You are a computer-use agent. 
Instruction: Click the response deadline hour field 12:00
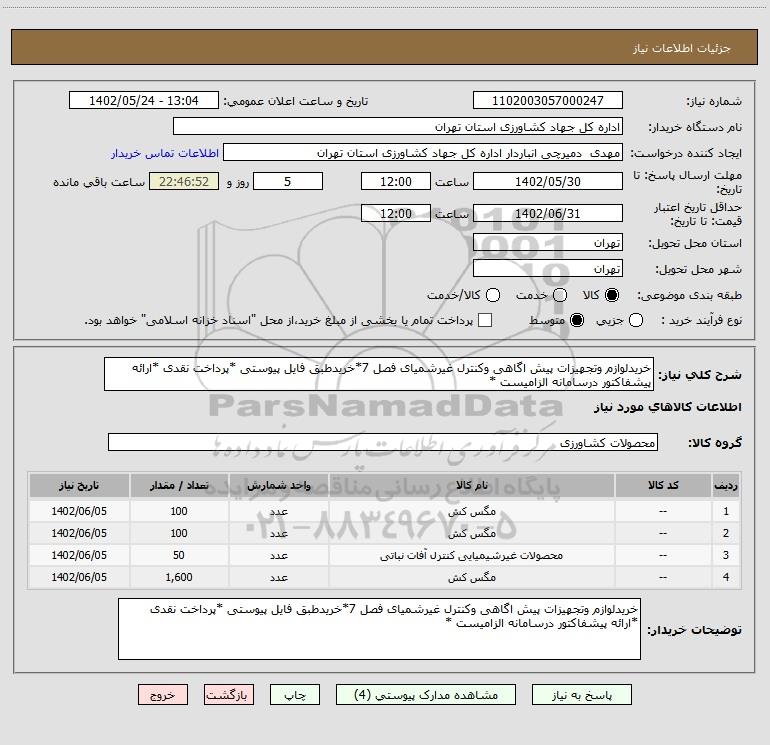point(396,181)
